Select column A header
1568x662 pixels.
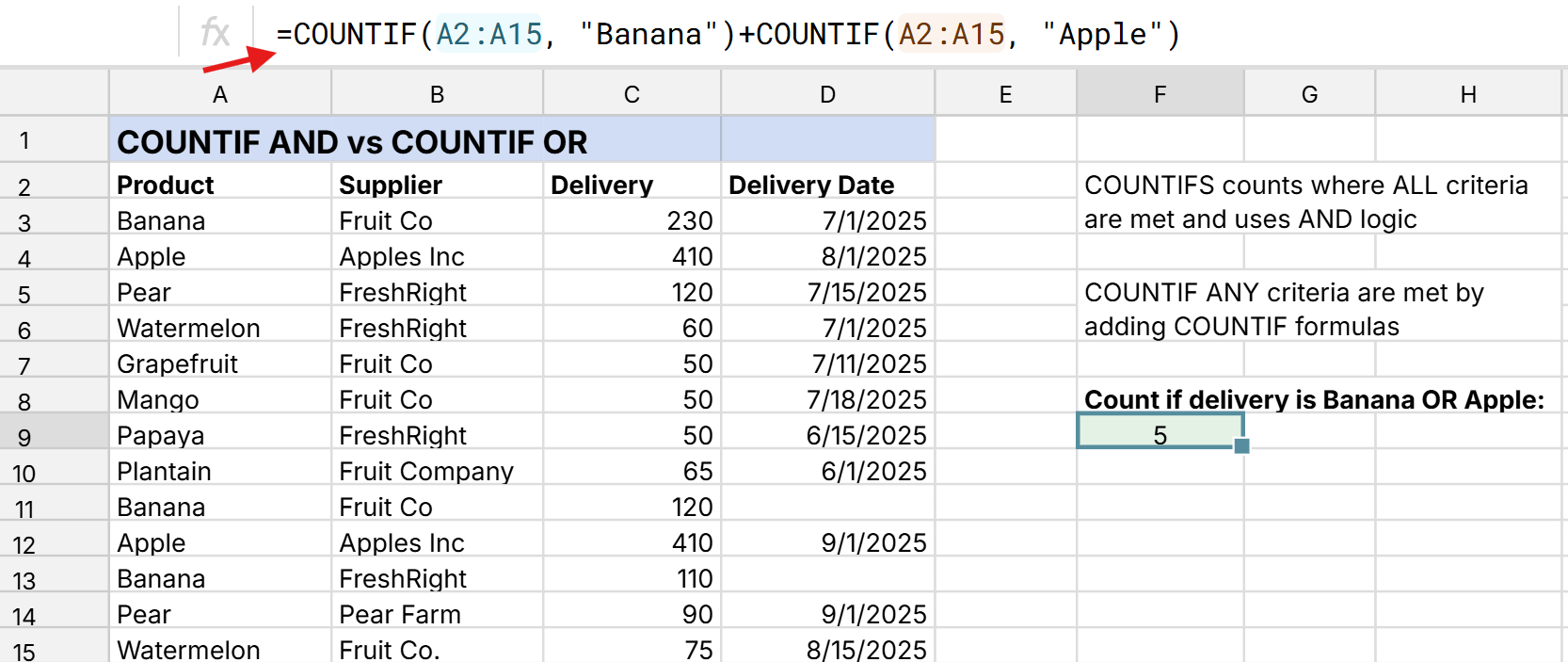(219, 94)
